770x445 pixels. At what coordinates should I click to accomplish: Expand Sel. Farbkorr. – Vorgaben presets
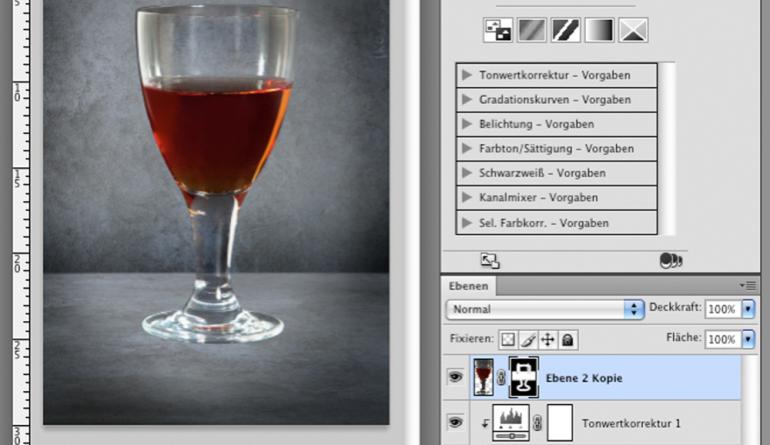point(467,222)
